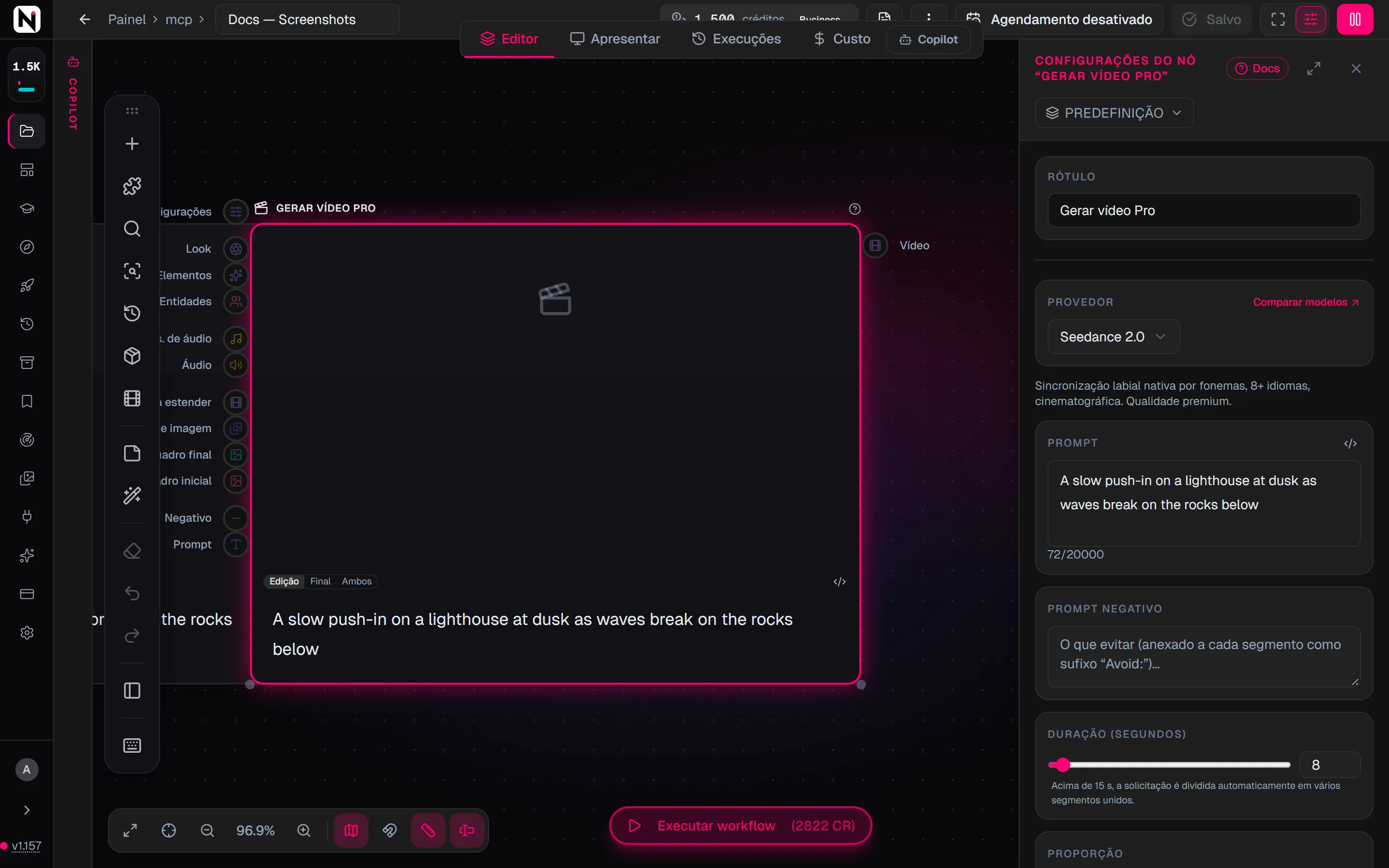Select the Editor tab

pos(509,39)
